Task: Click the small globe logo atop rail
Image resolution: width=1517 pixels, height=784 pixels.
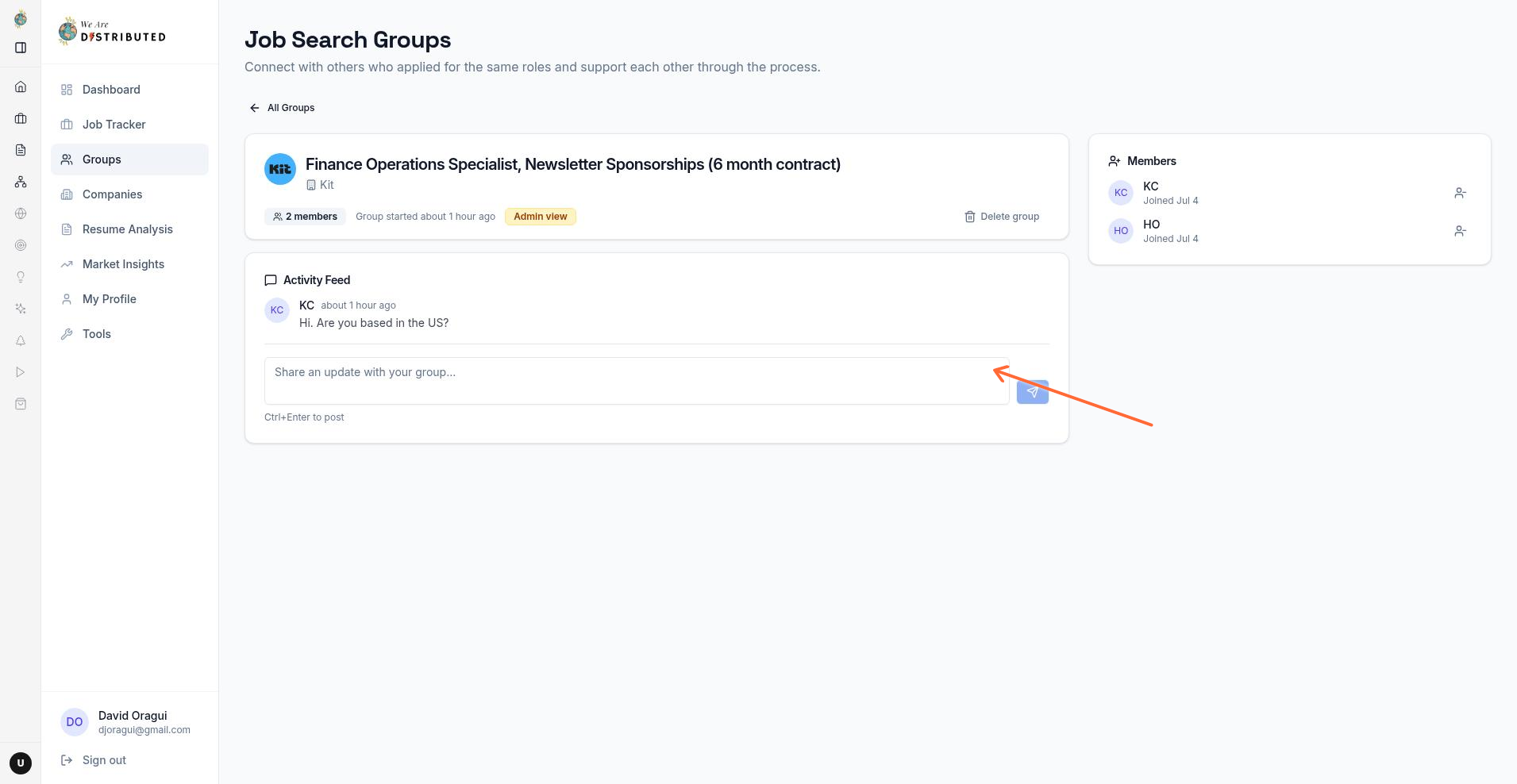Action: tap(21, 19)
